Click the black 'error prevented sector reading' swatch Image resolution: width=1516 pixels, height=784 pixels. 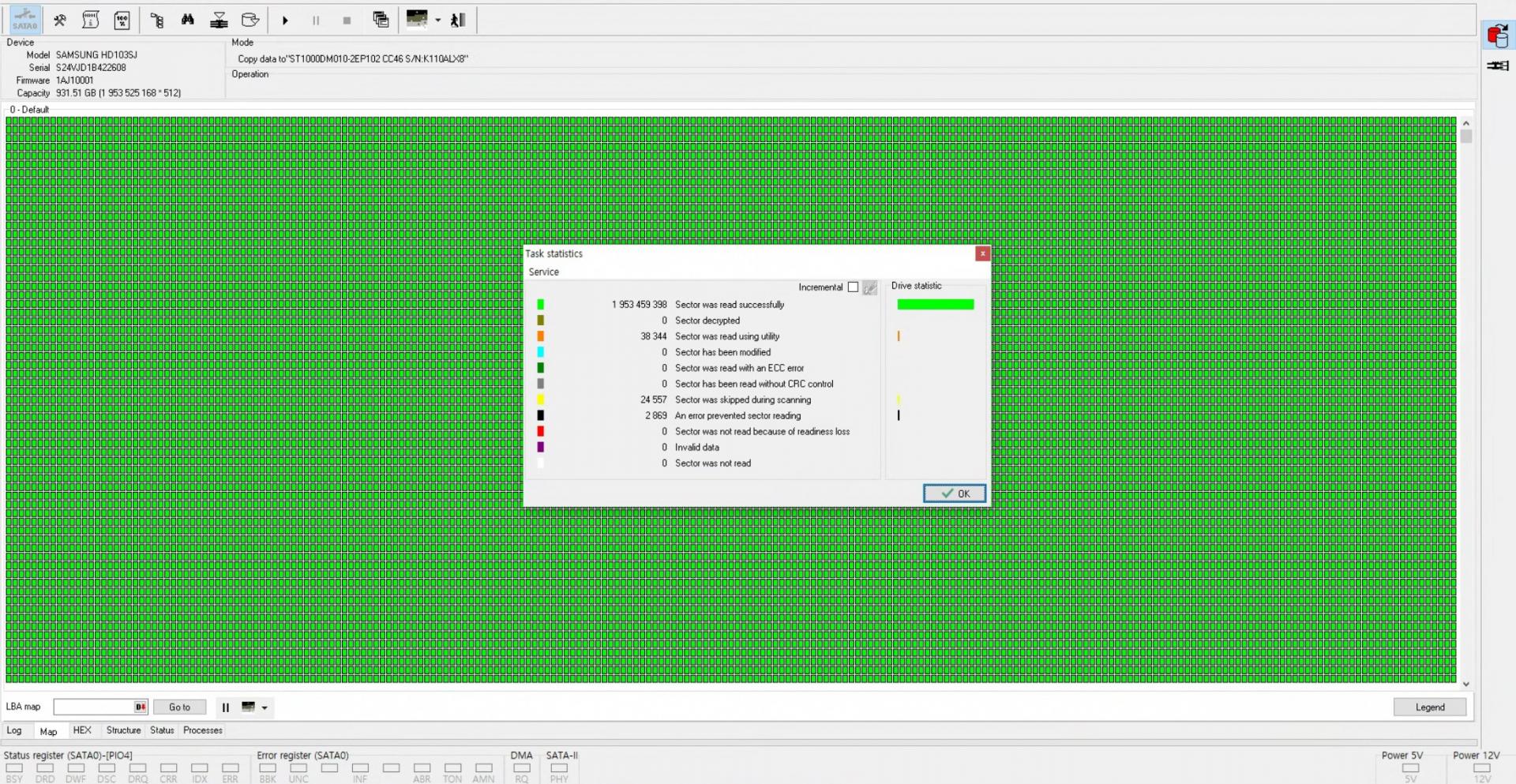point(540,415)
